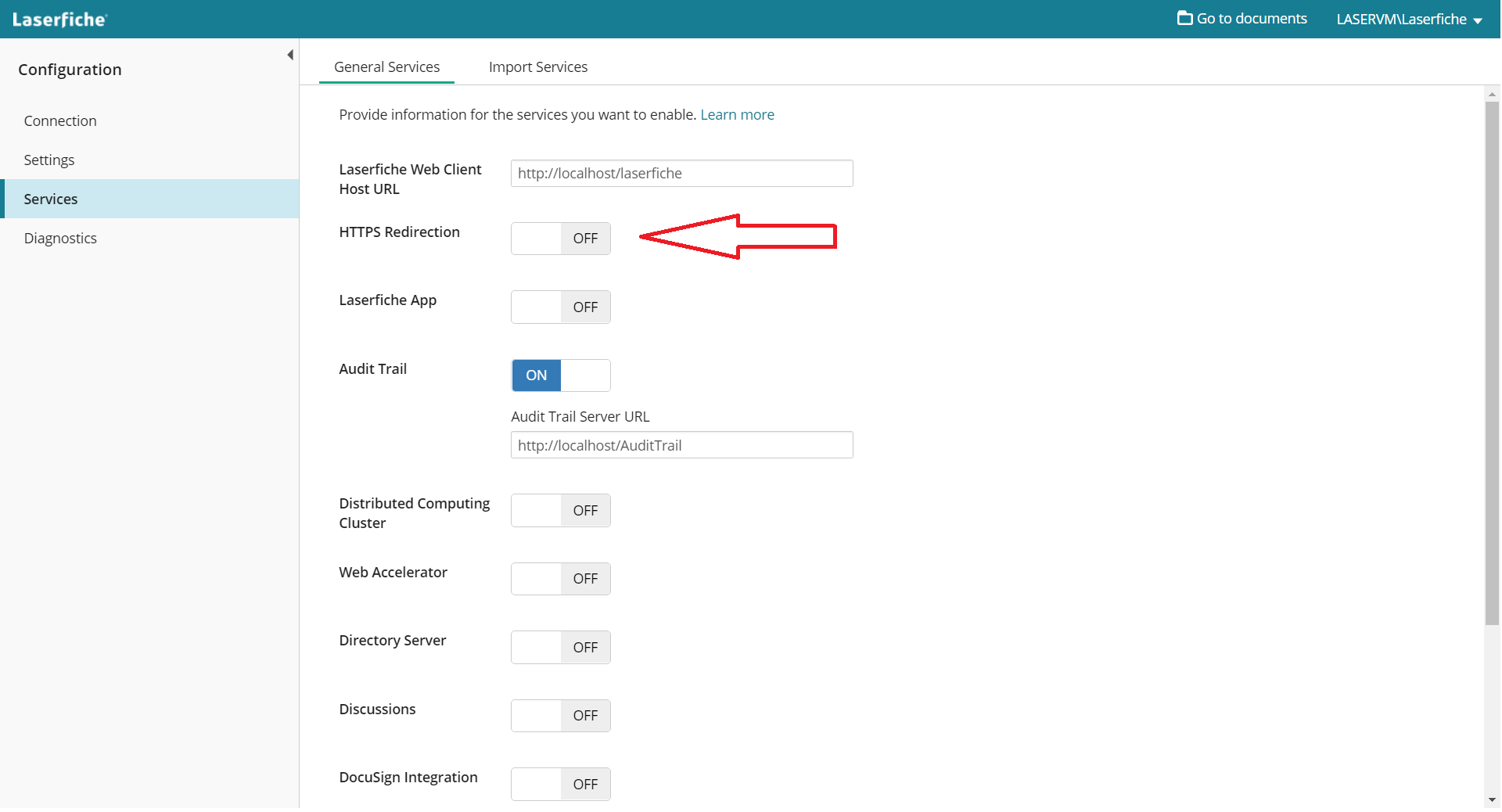Open the Diagnostics page

point(60,239)
